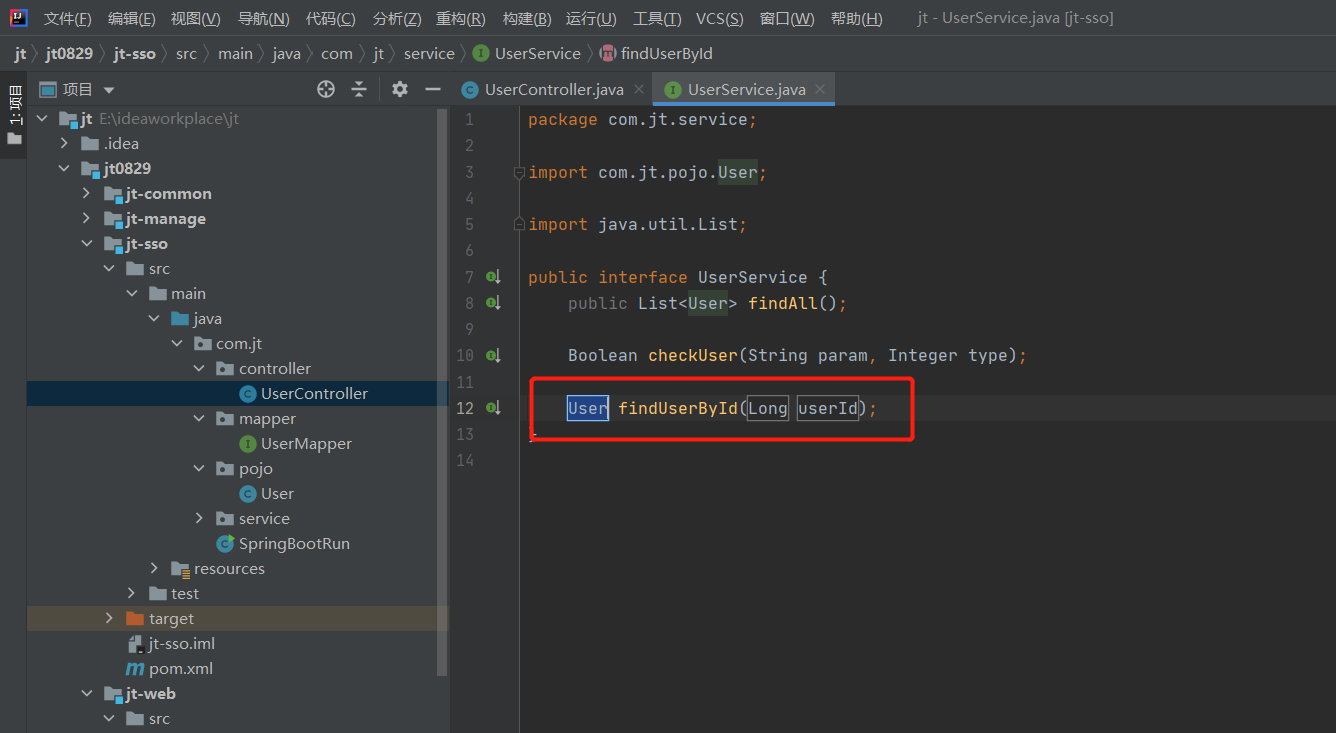
Task: Expand the resources folder
Action: (154, 569)
